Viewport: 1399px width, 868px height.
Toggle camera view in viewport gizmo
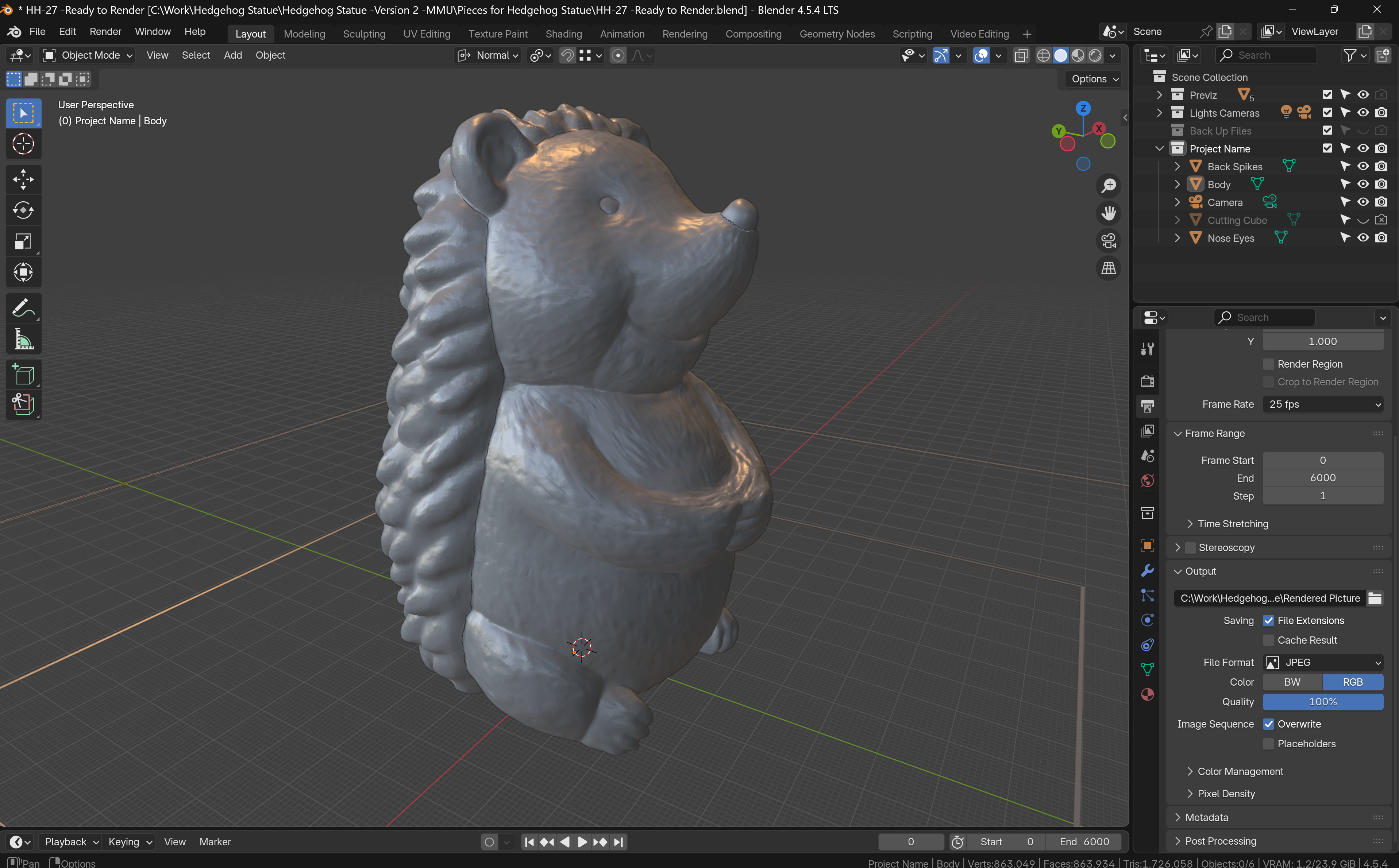[1109, 241]
